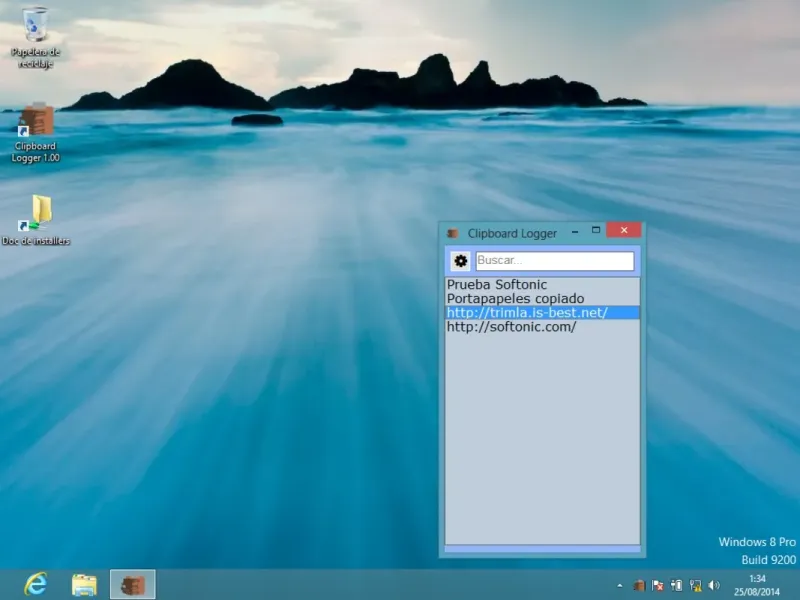Click the power/battery tray icon
Image resolution: width=800 pixels, height=600 pixels.
pos(676,585)
